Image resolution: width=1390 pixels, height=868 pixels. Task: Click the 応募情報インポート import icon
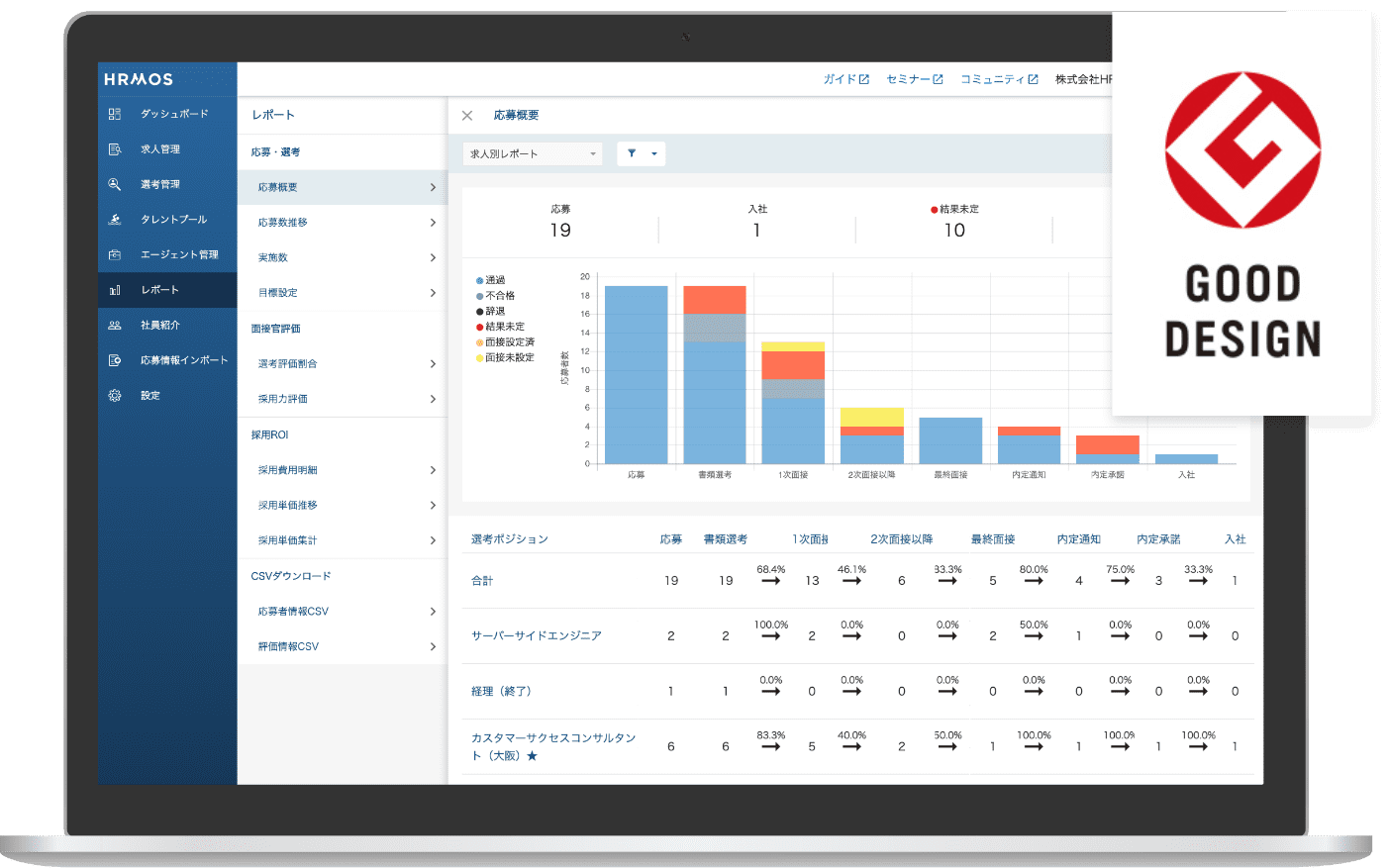coord(115,360)
